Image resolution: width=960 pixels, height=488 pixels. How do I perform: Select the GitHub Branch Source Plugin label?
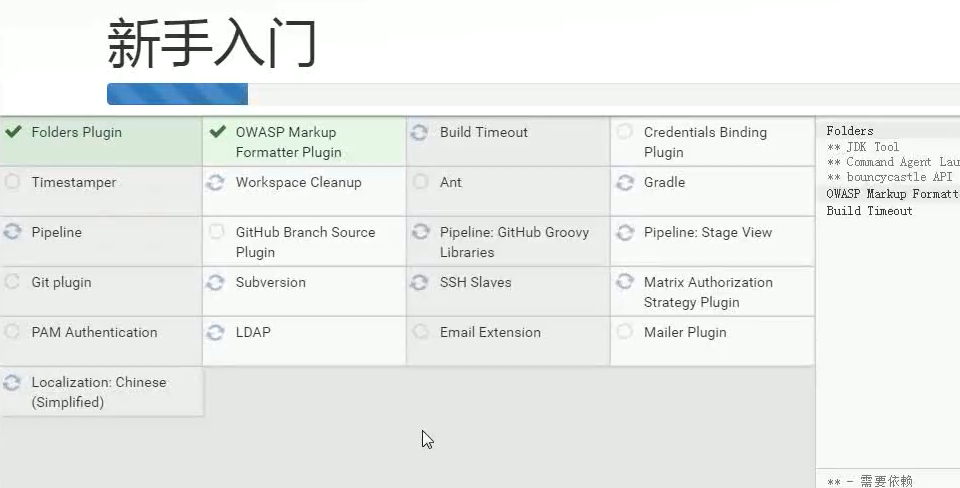click(306, 242)
